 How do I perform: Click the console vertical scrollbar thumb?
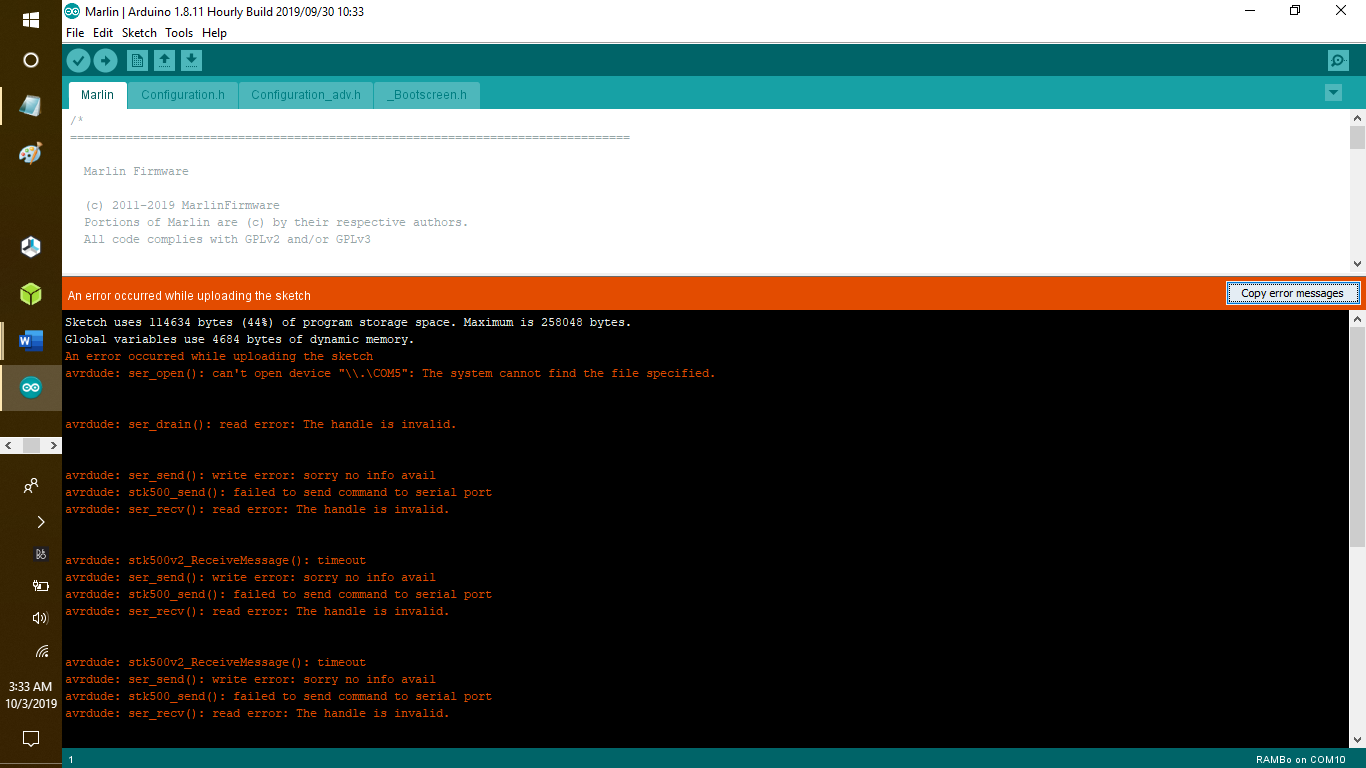[x=1357, y=436]
